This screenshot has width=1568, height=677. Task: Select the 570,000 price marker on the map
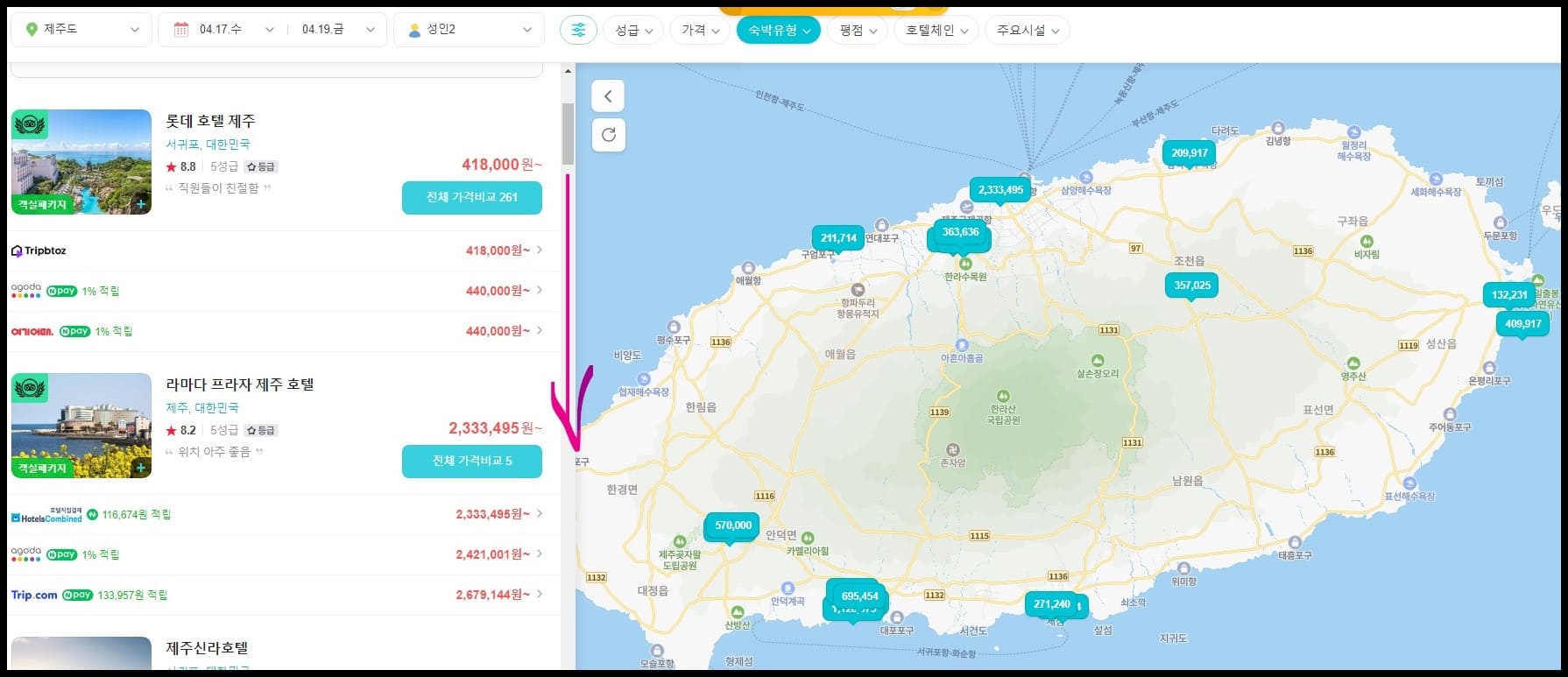pos(733,525)
